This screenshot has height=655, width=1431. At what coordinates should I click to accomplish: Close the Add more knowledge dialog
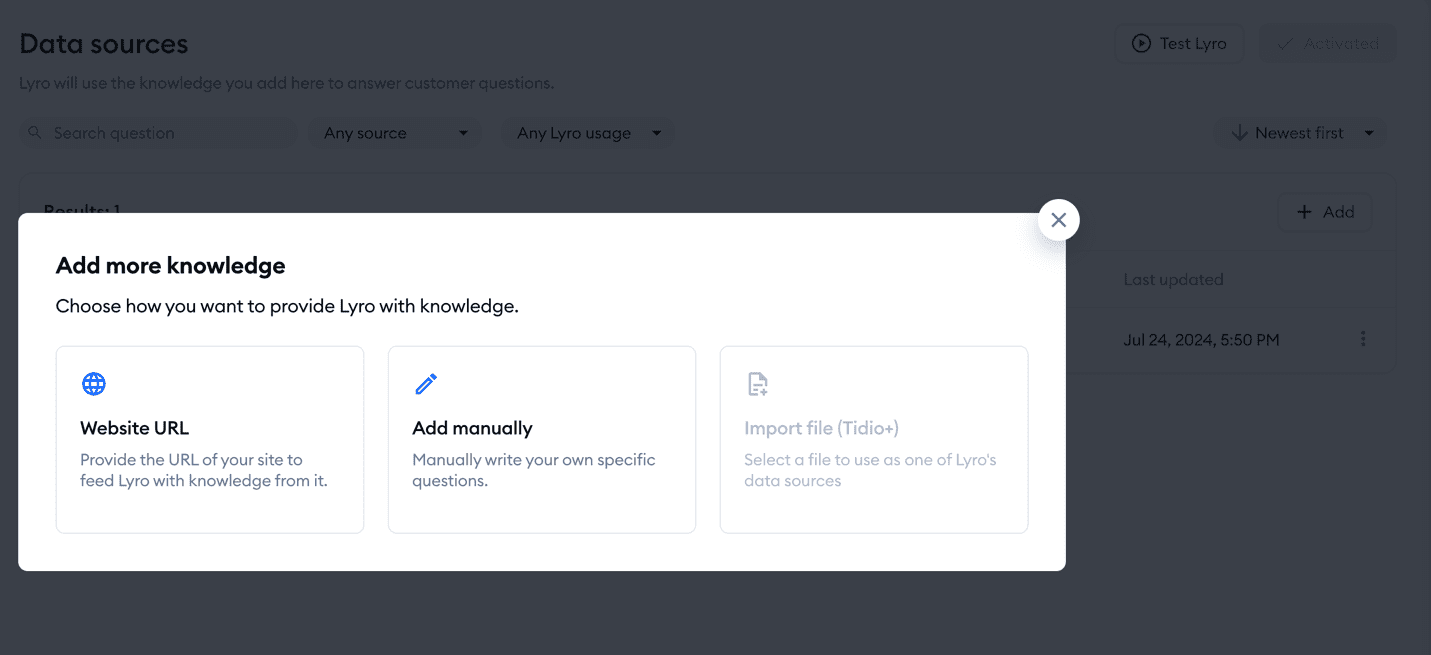[1058, 220]
